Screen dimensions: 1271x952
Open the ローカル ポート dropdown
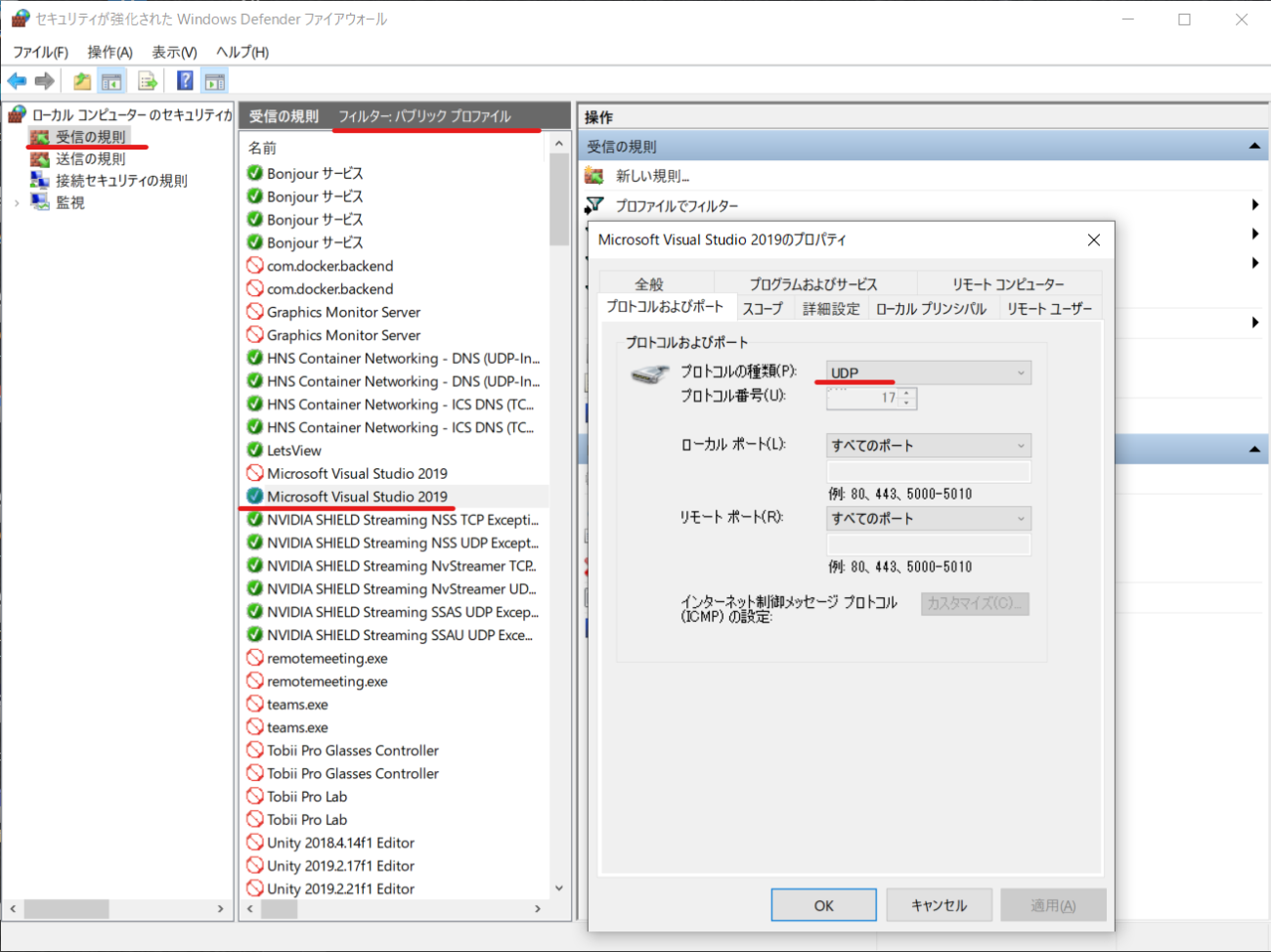pos(929,446)
